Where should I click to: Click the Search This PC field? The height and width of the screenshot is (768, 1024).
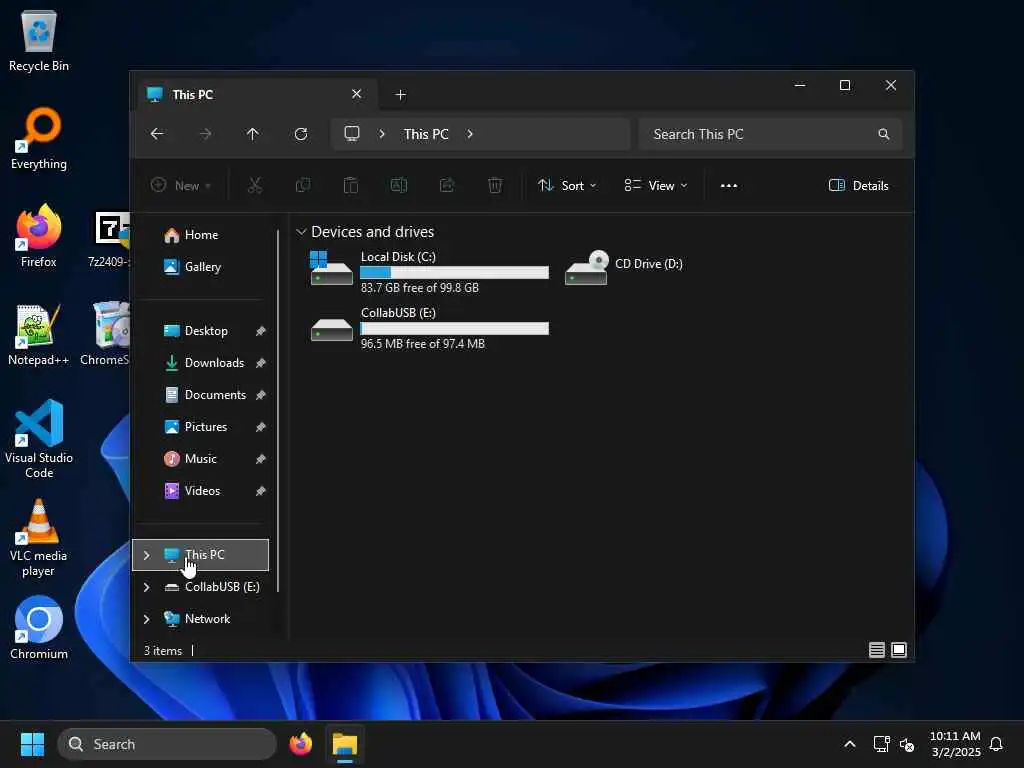[x=771, y=134]
